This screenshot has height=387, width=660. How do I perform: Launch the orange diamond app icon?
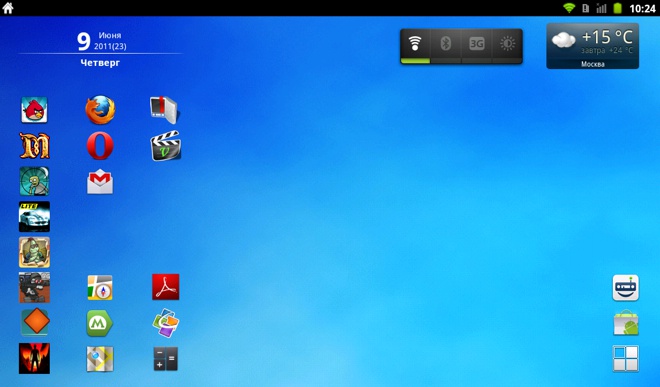click(35, 322)
